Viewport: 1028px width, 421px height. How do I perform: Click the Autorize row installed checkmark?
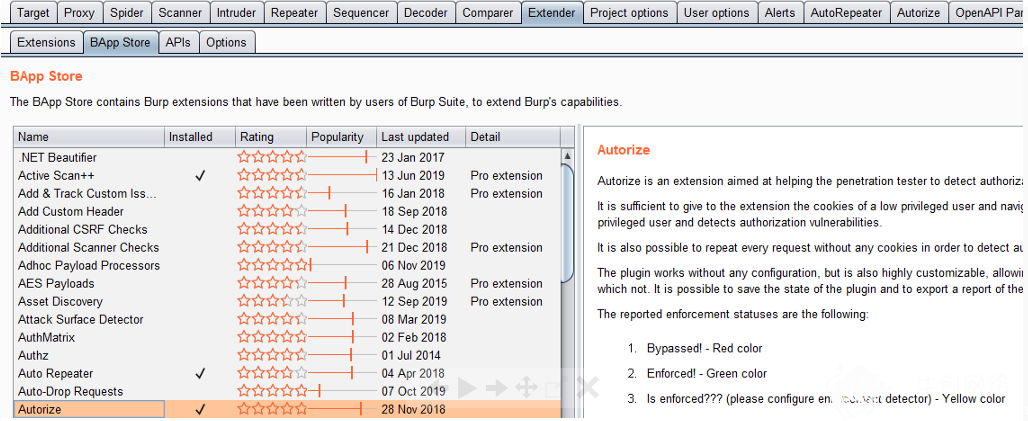coord(201,410)
